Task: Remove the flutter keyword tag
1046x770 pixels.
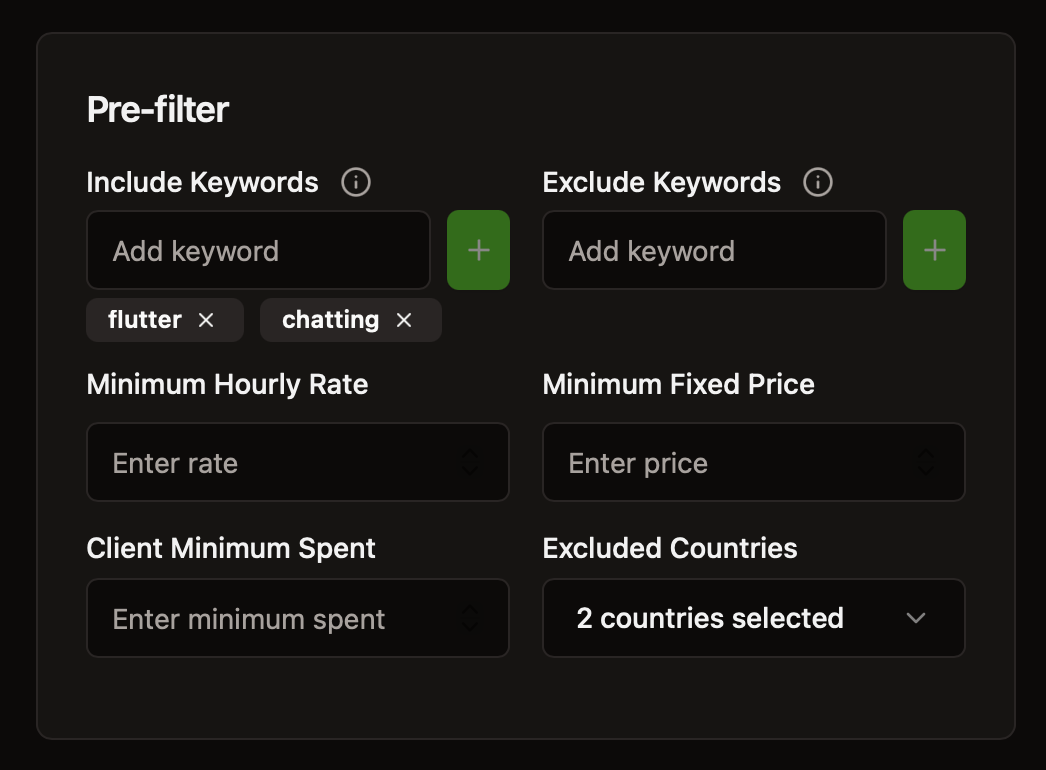Action: (206, 320)
